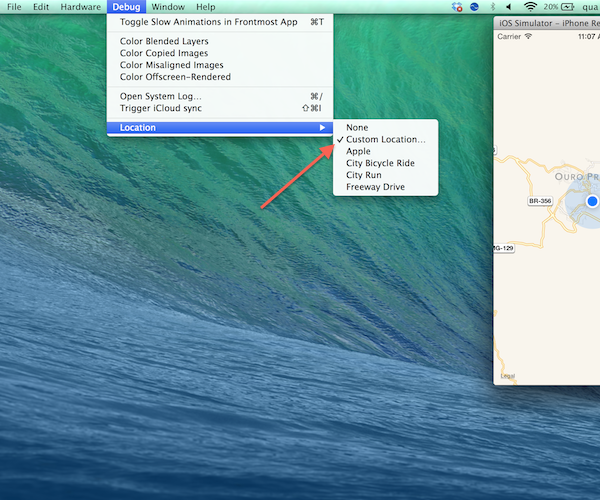Click the Wi-Fi icon in menu bar
This screenshot has width=600, height=500.
[530, 7]
